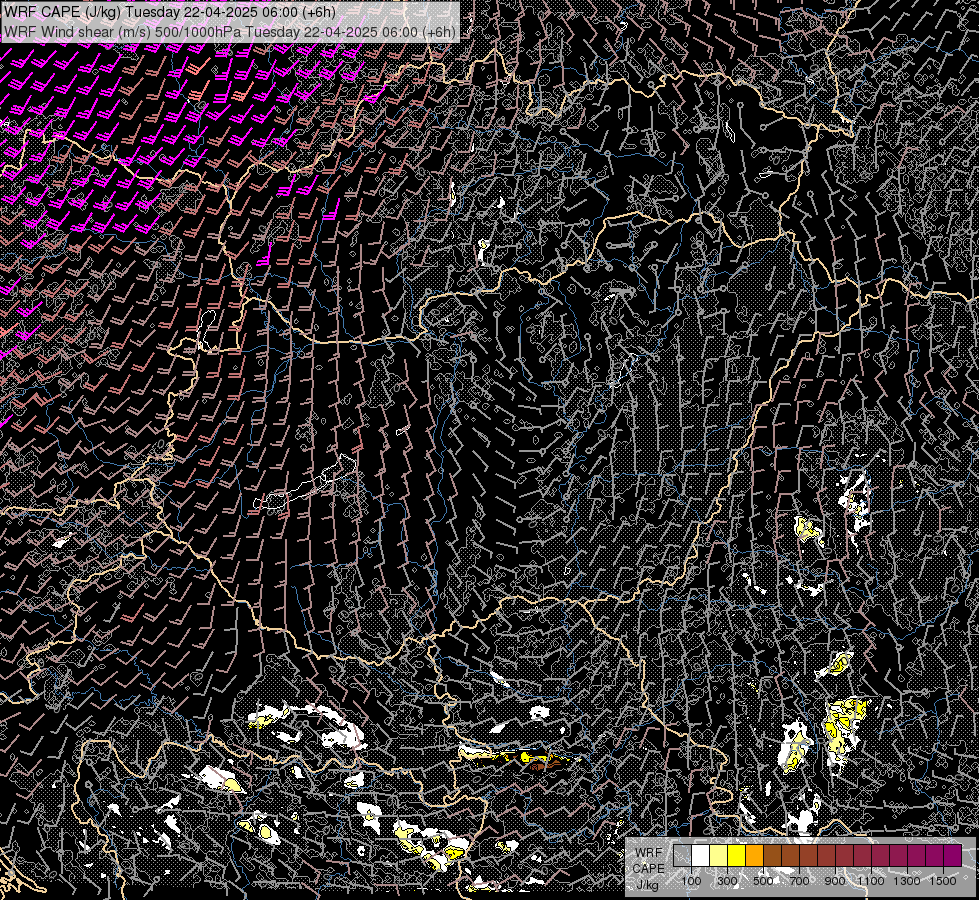Click the legend value 700
The height and width of the screenshot is (900, 979).
tap(799, 881)
